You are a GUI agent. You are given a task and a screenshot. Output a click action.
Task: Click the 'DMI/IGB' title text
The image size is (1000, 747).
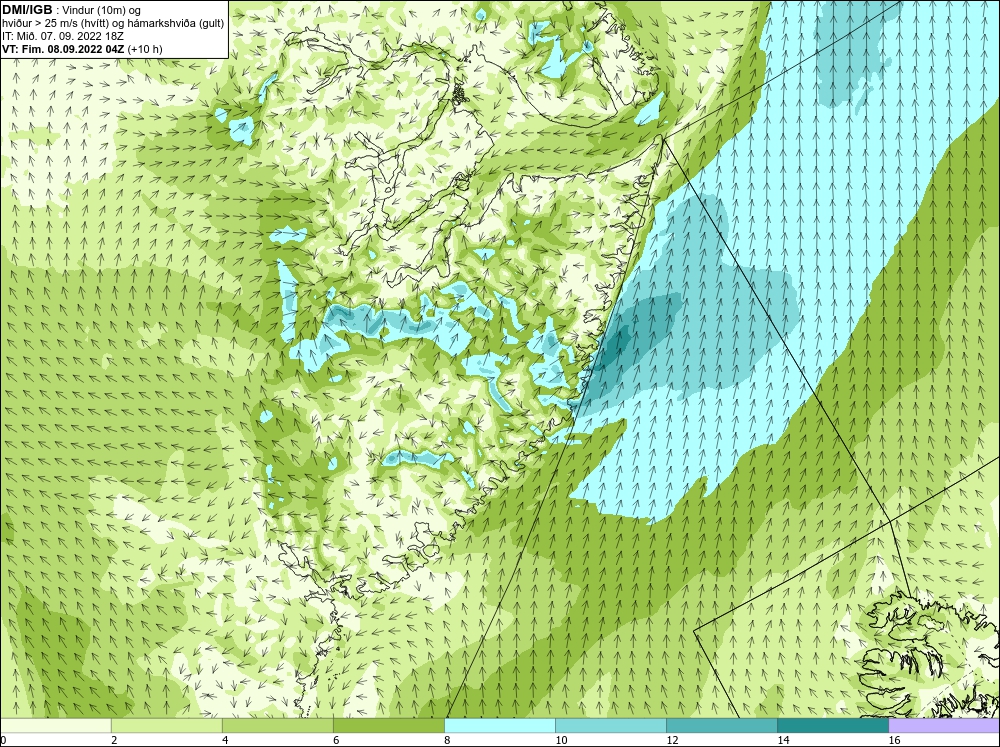(27, 10)
